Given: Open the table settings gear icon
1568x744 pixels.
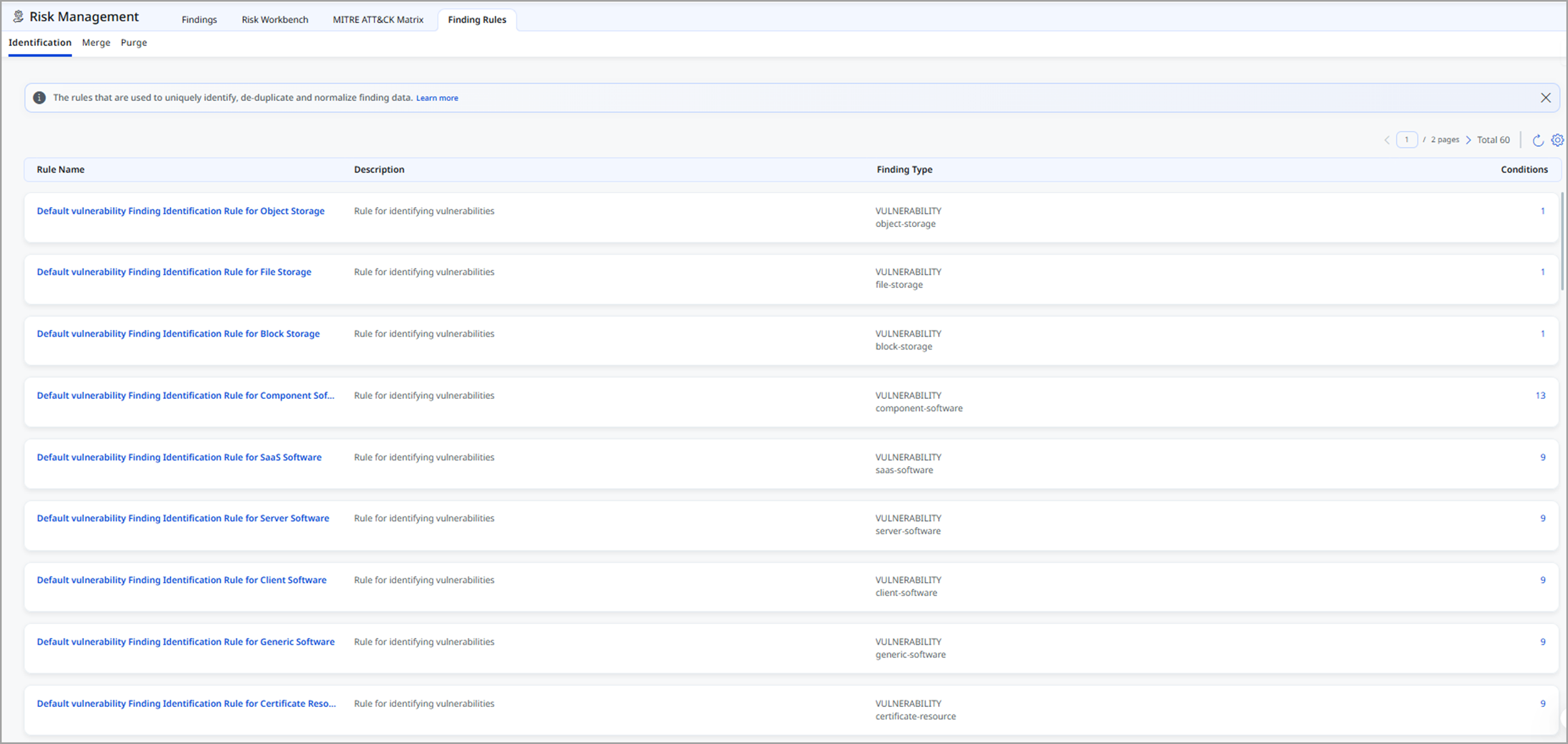Looking at the screenshot, I should [x=1557, y=141].
